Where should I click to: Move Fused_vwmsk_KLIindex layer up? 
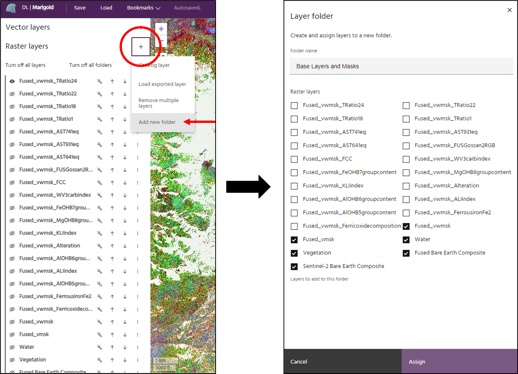pyautogui.click(x=112, y=233)
